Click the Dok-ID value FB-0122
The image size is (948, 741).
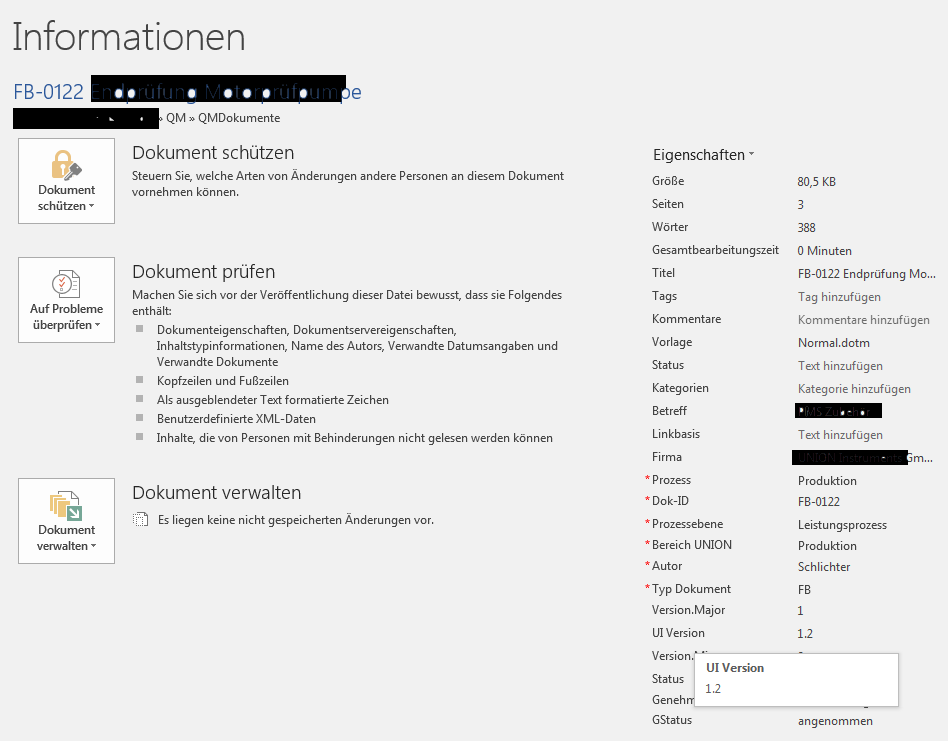coord(819,502)
